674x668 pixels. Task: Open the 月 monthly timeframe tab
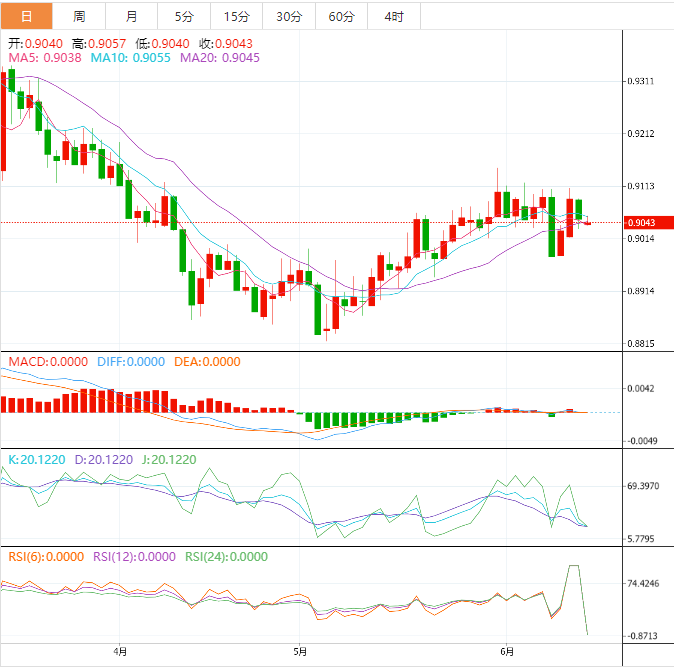132,16
